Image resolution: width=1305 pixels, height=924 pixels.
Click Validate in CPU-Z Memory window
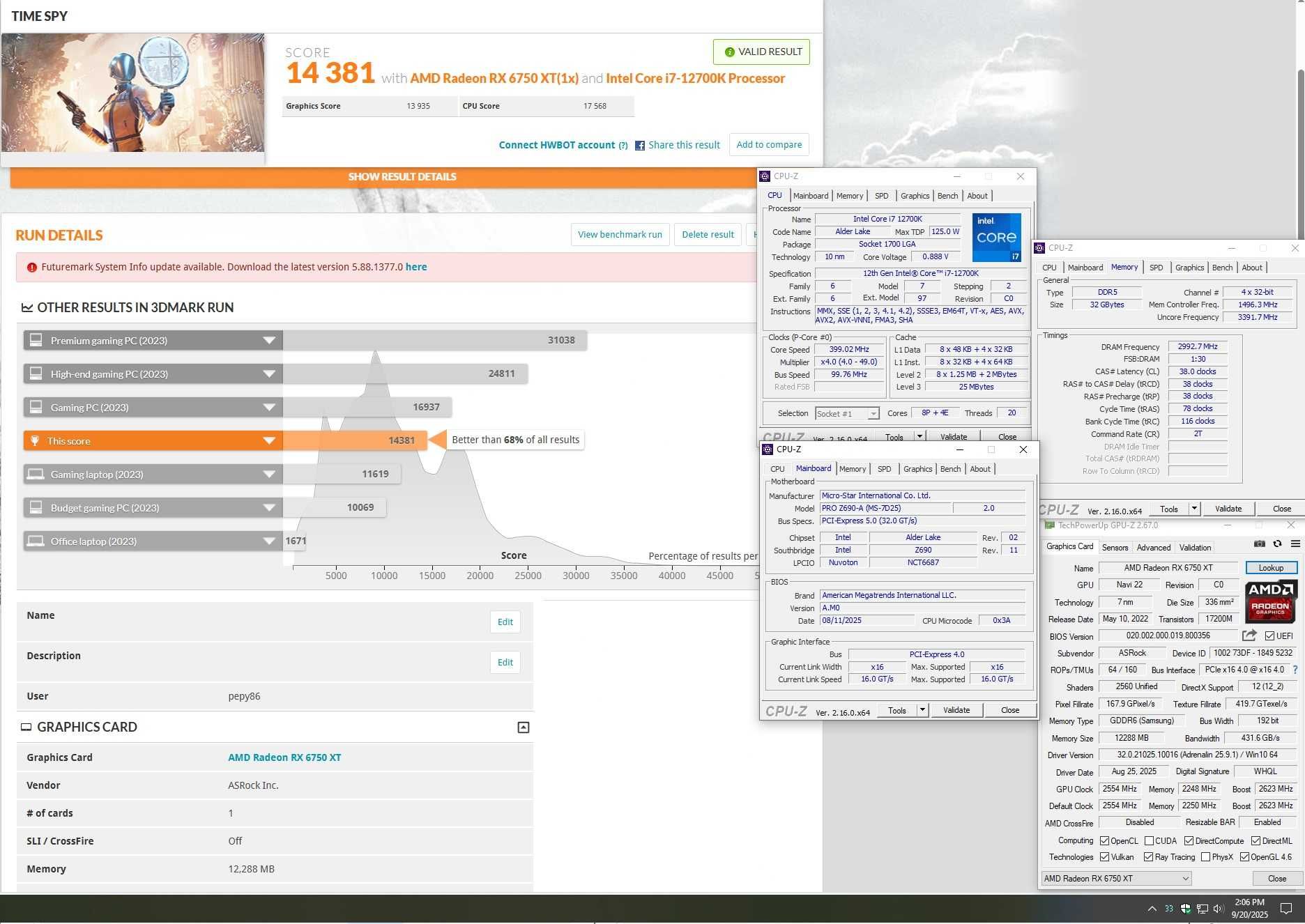pos(1228,509)
